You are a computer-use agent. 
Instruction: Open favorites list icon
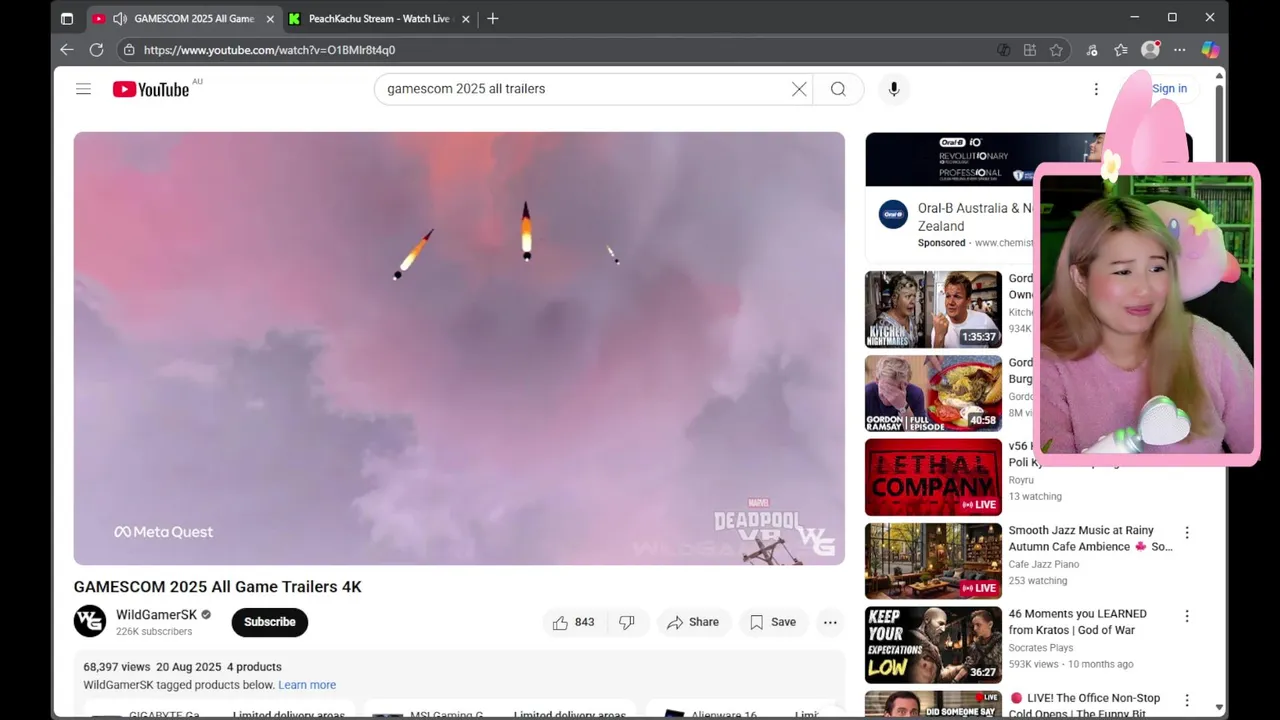point(1121,50)
